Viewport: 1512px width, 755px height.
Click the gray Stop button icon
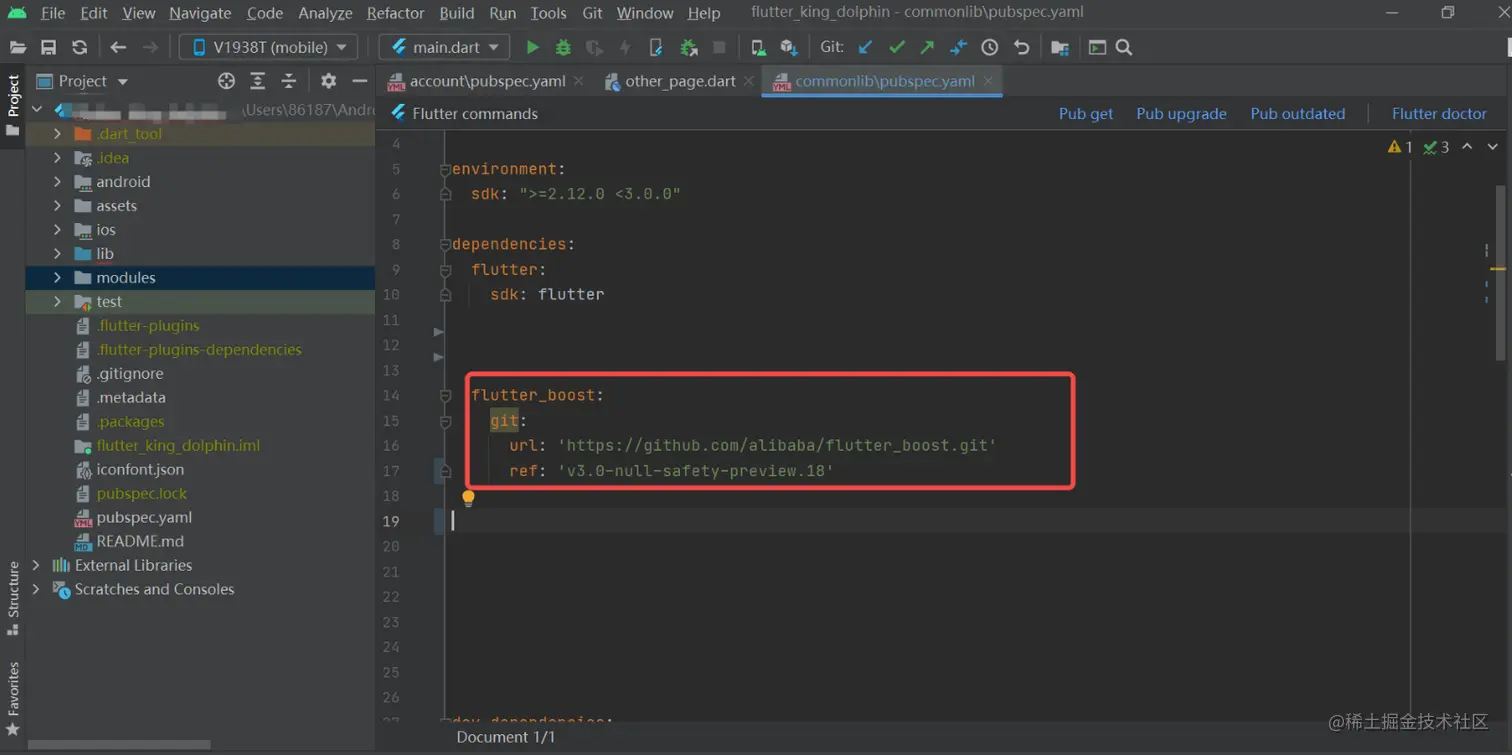(x=719, y=47)
